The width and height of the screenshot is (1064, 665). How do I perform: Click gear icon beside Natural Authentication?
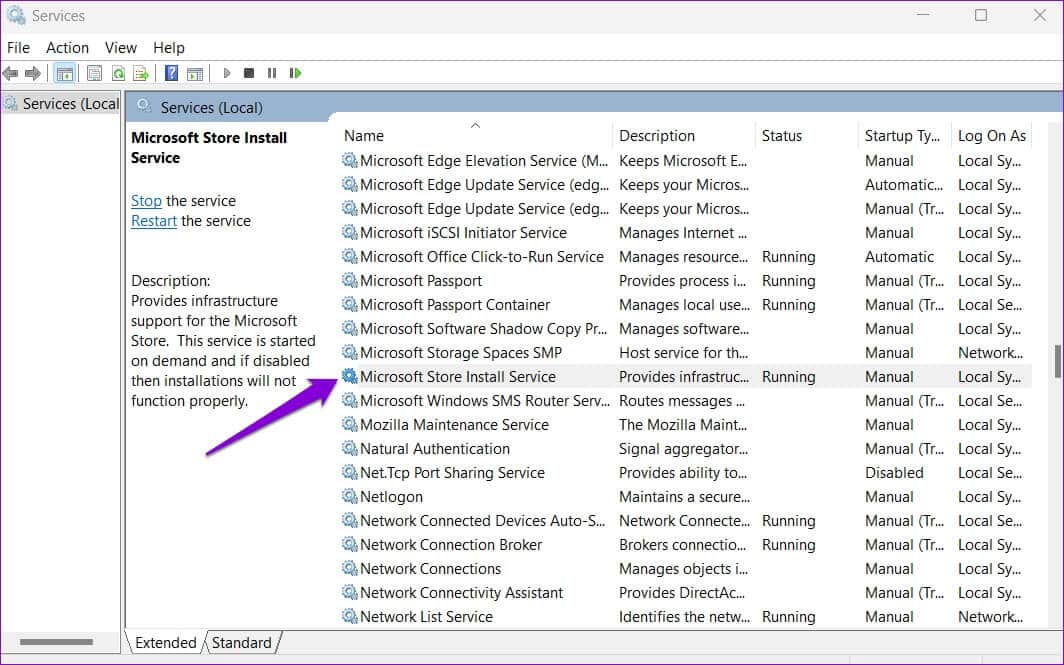349,448
